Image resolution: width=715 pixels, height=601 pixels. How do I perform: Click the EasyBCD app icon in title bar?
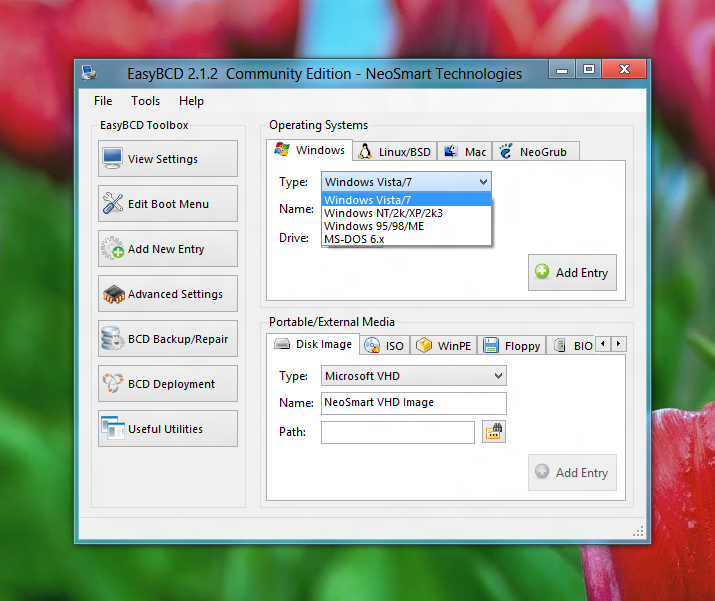89,73
